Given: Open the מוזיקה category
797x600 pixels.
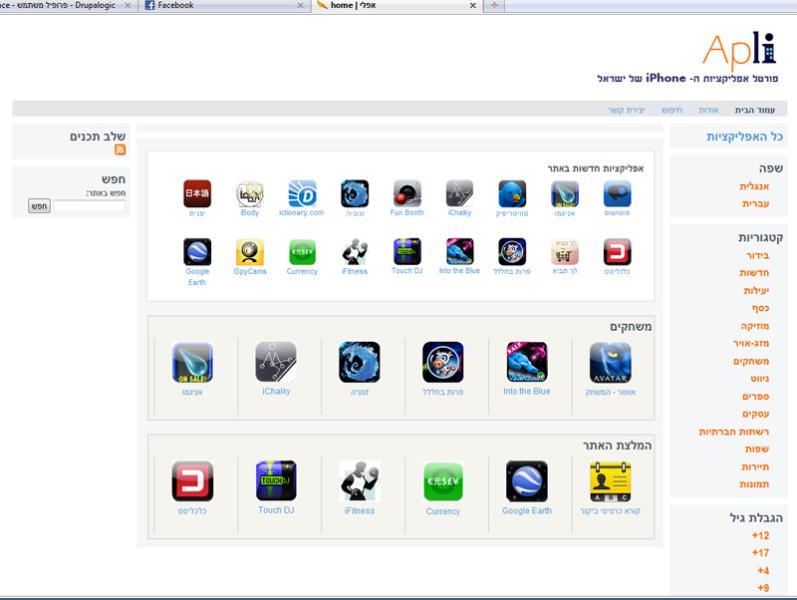Looking at the screenshot, I should (755, 326).
